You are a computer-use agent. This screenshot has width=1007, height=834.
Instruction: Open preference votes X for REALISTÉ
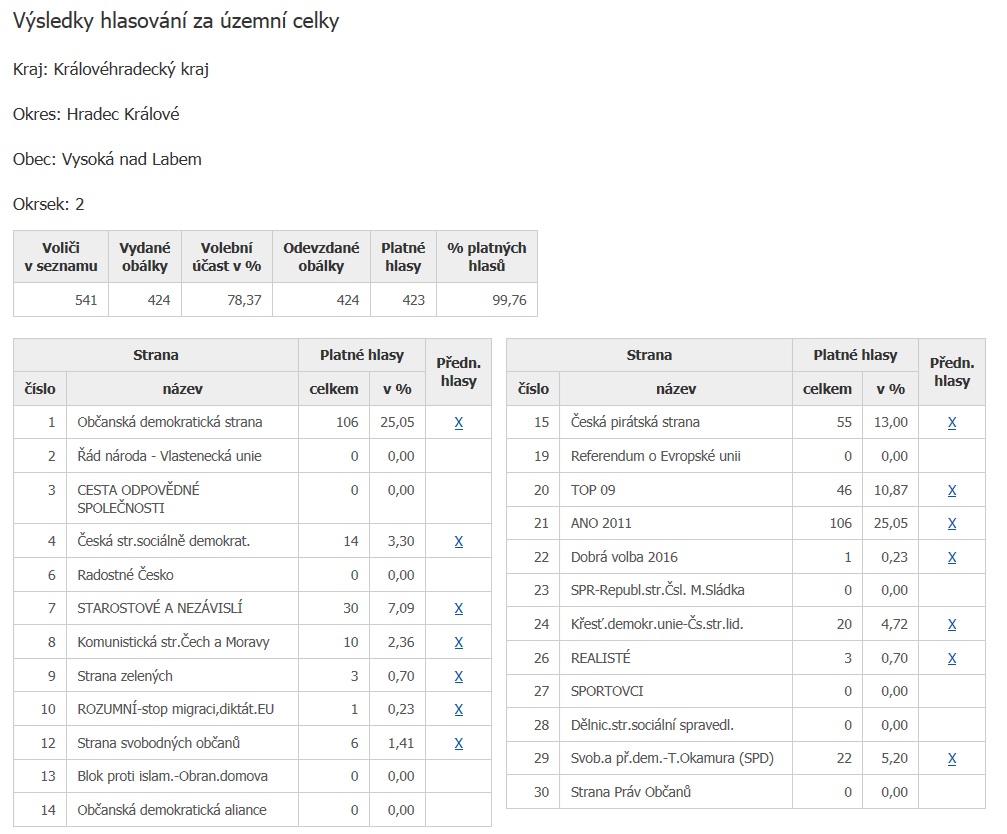tap(952, 658)
